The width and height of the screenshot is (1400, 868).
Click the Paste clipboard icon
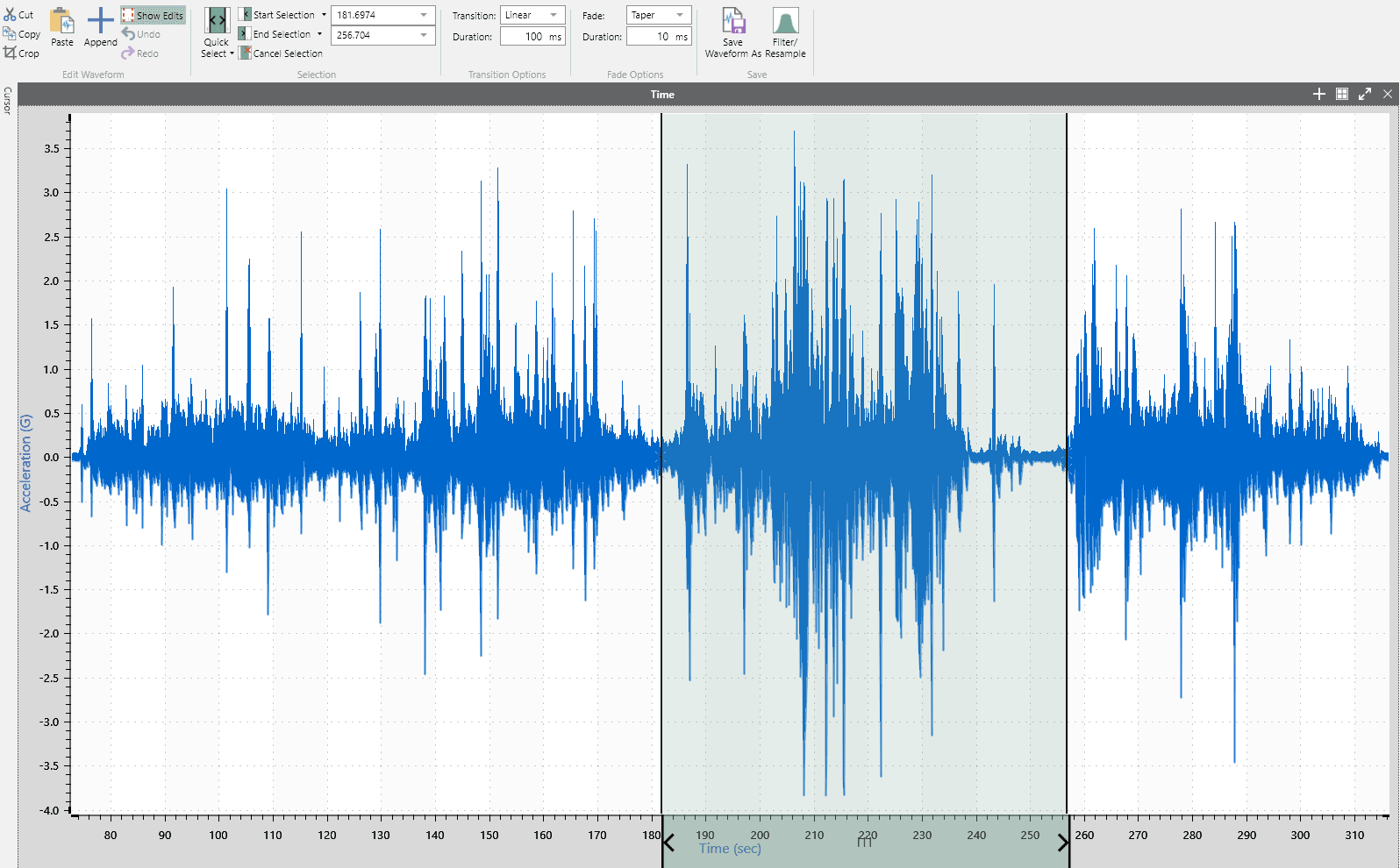[x=62, y=21]
